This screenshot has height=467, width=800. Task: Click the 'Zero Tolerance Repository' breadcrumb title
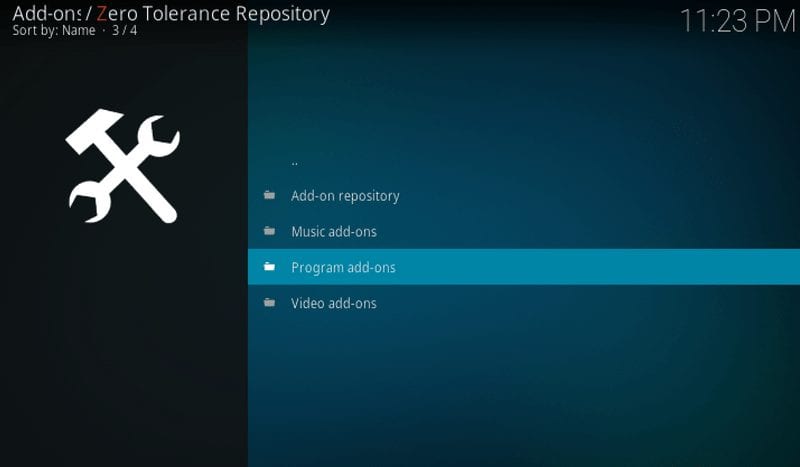pos(213,14)
